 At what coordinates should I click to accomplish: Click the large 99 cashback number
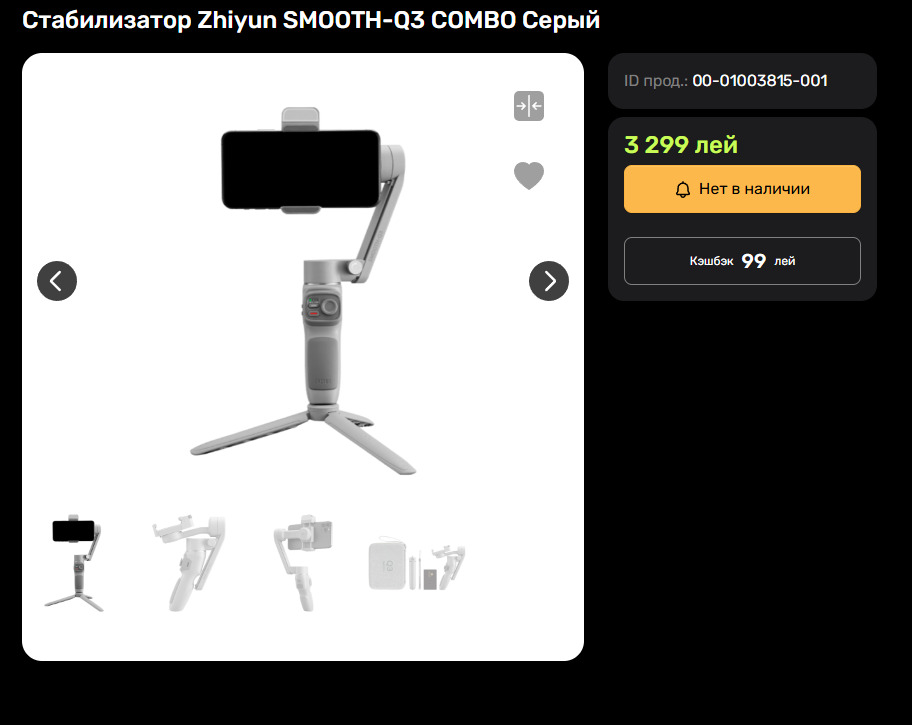[x=754, y=261]
